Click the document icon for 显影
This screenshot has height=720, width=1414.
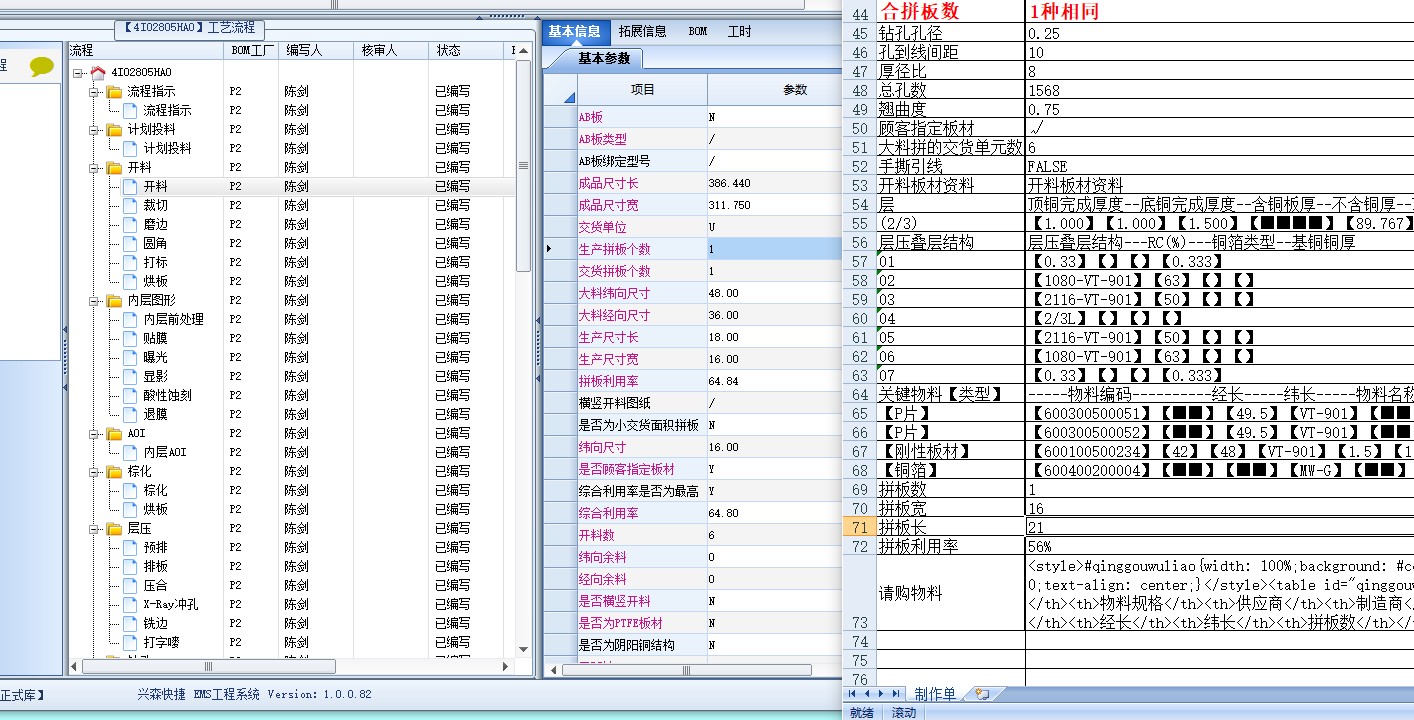130,376
